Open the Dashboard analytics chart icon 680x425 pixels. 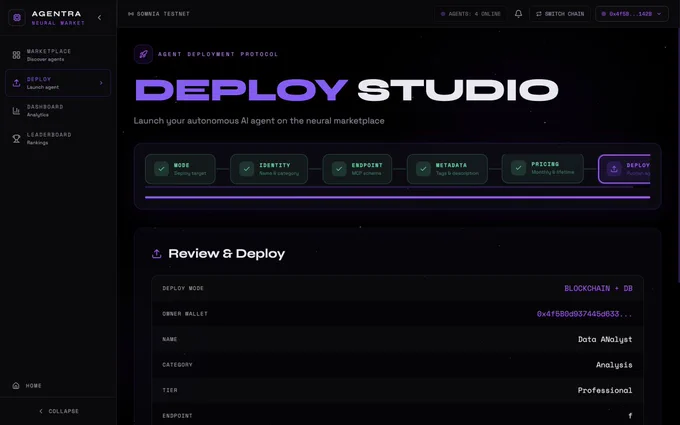pos(16,111)
